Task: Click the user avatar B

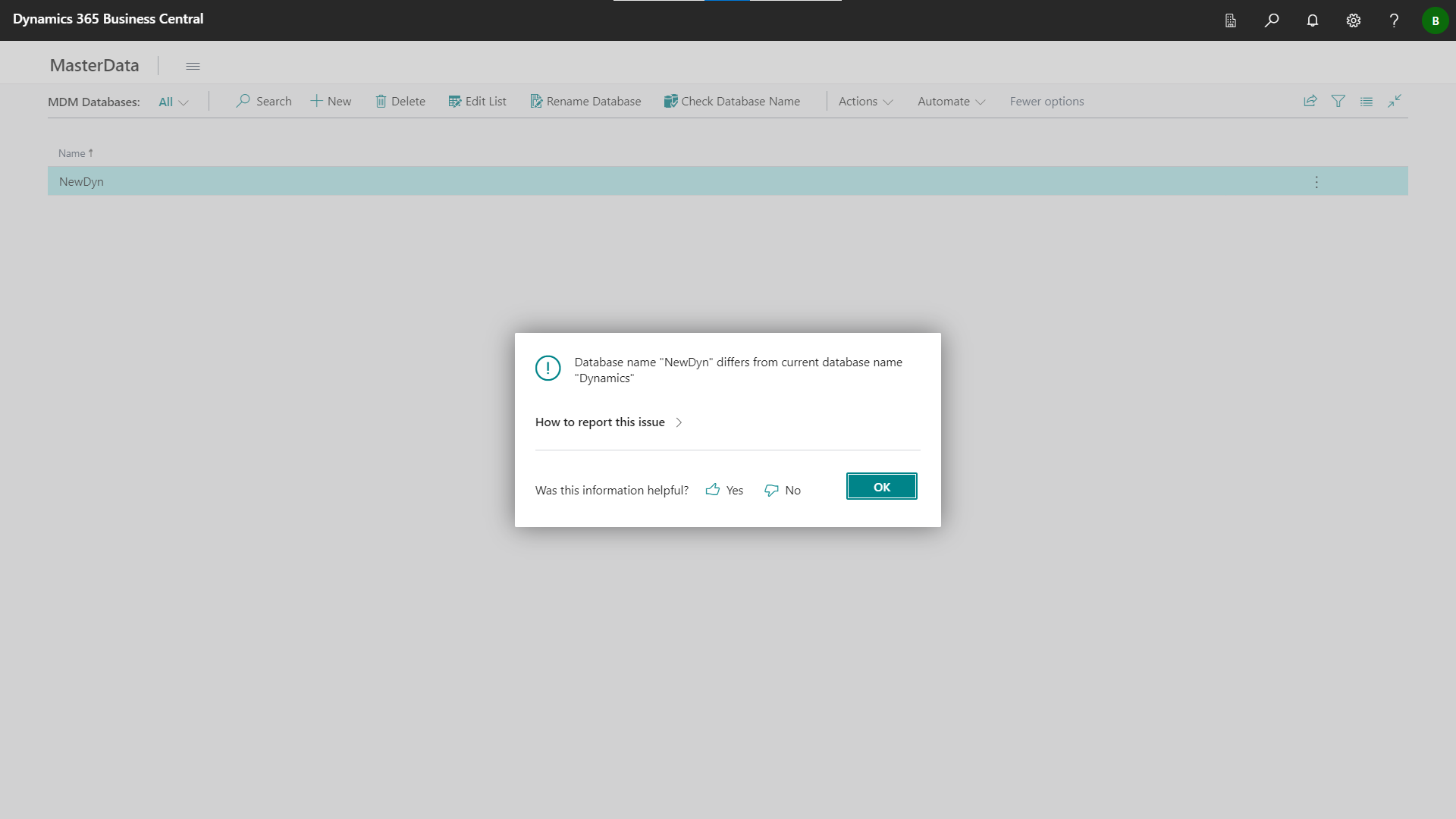Action: click(1435, 20)
